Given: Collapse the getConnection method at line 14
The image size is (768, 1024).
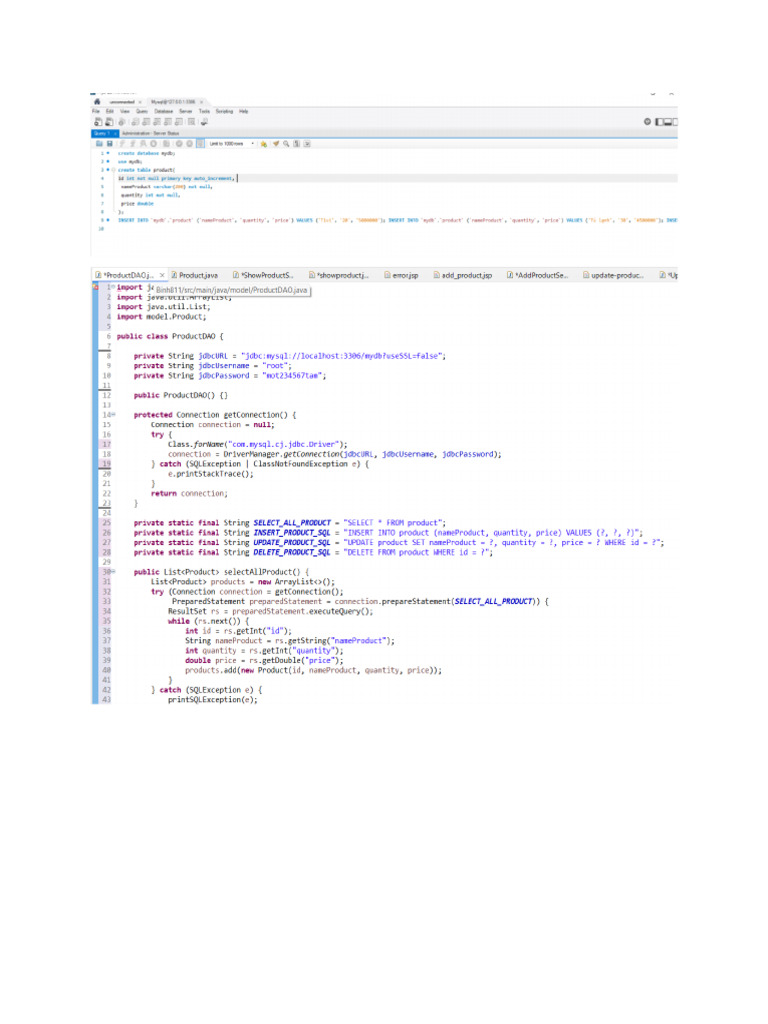Looking at the screenshot, I should tap(113, 414).
